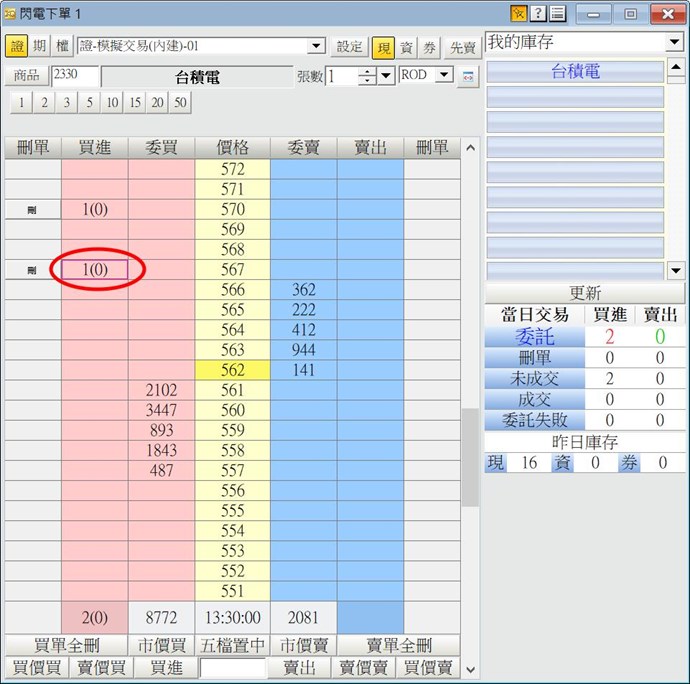Click delete order icon at price 567
The width and height of the screenshot is (690, 684).
point(31,270)
